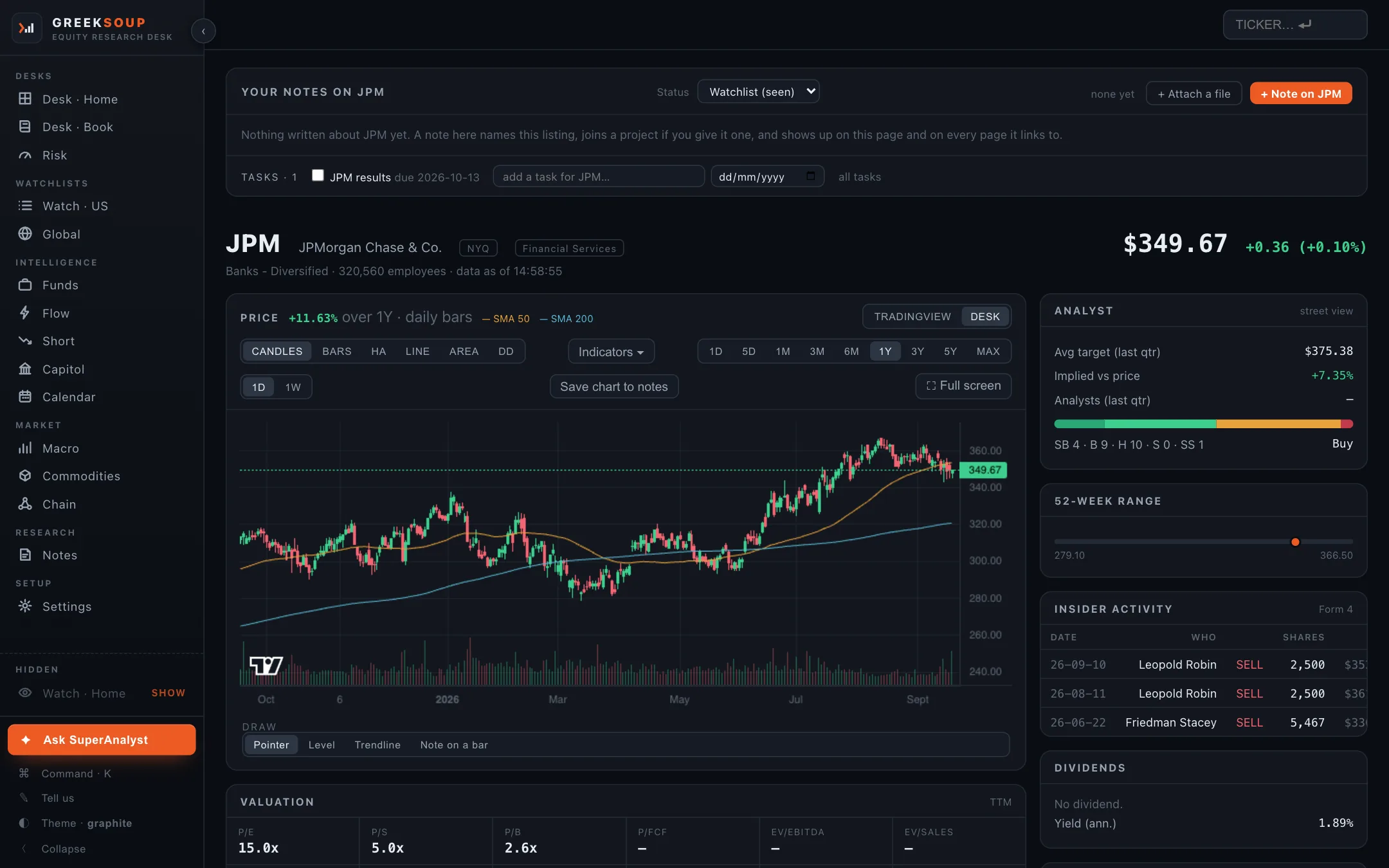Viewport: 1389px width, 868px height.
Task: Select the 1Y time range
Action: [885, 351]
